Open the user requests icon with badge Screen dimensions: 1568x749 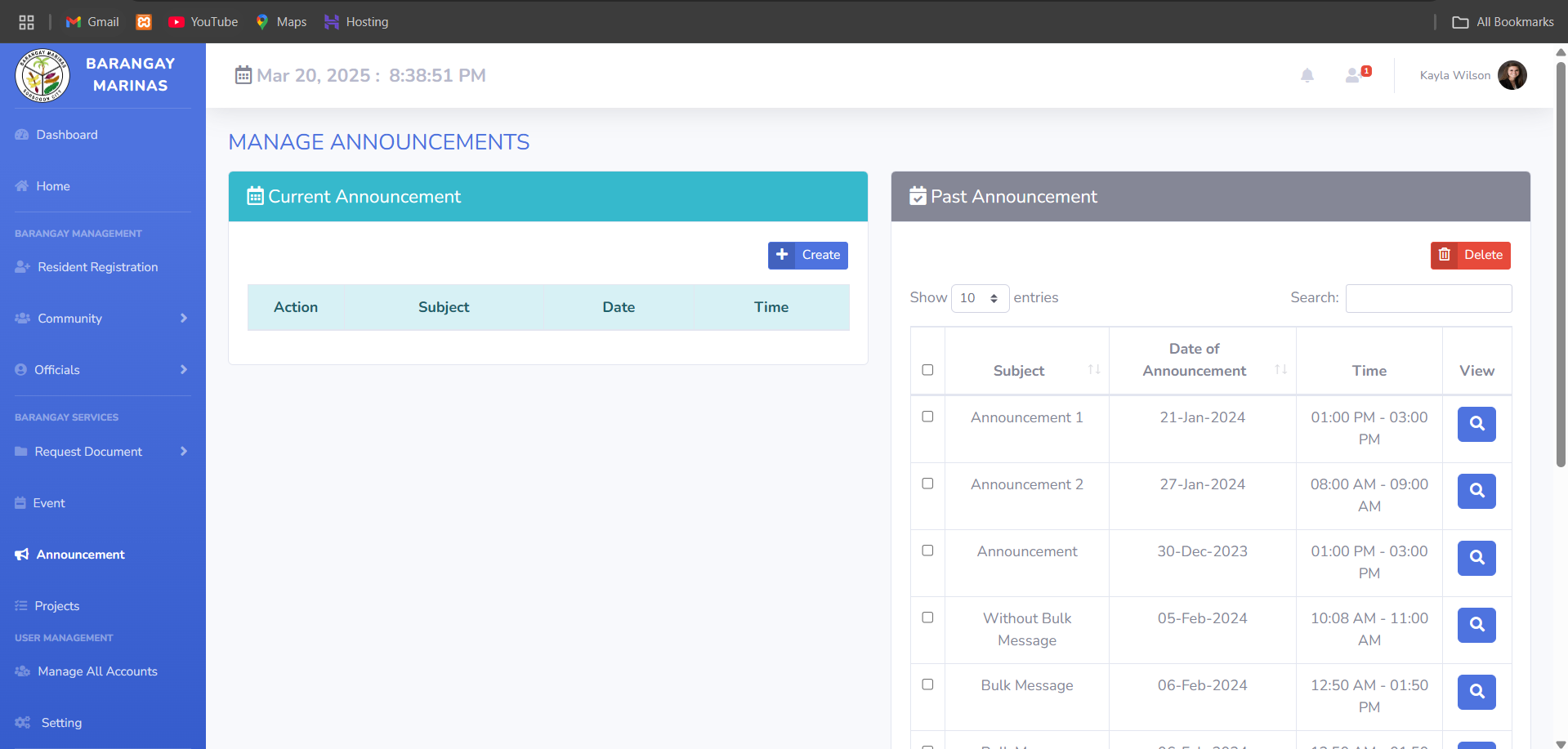point(1357,75)
